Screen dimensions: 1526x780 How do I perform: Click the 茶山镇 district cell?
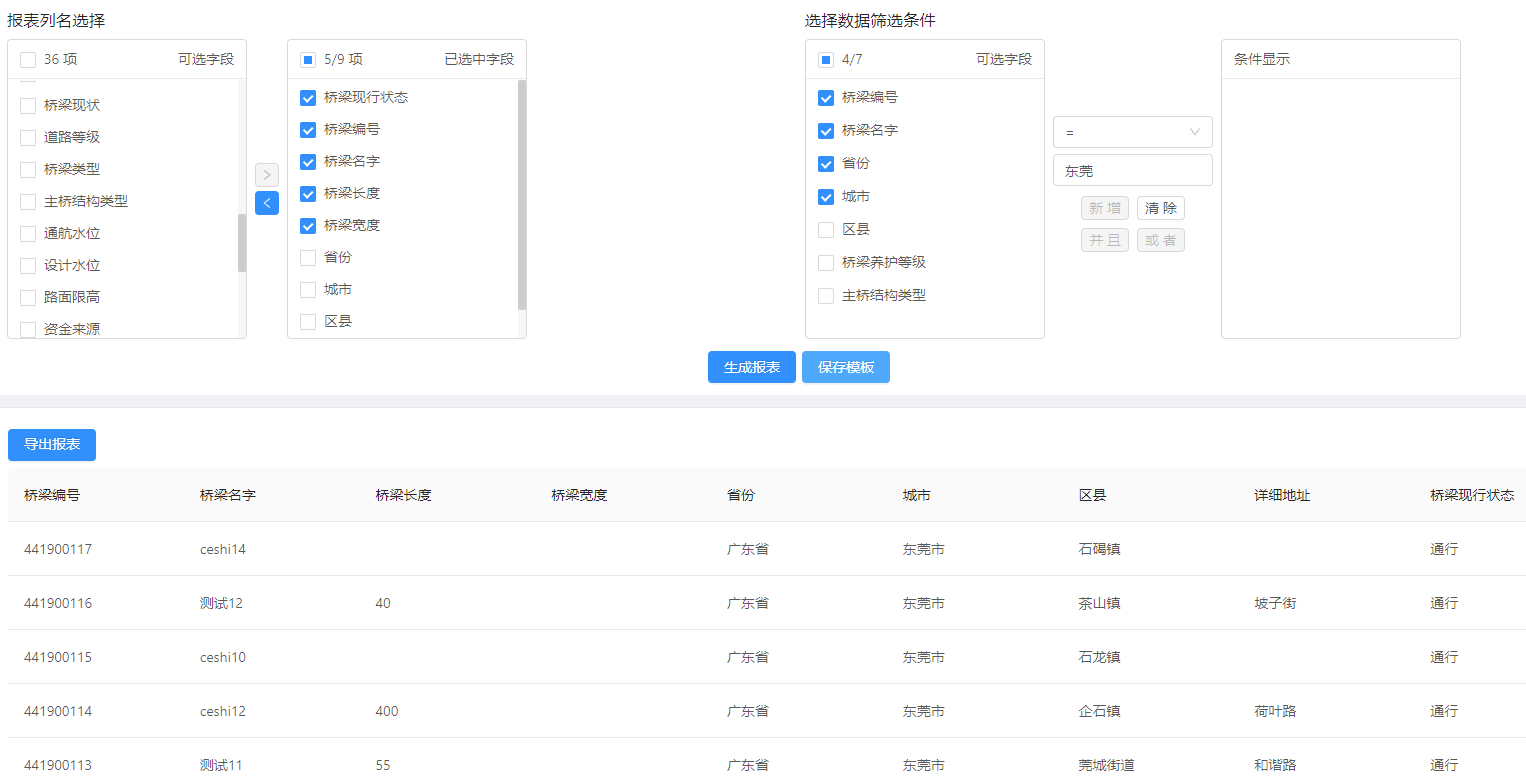point(1100,603)
